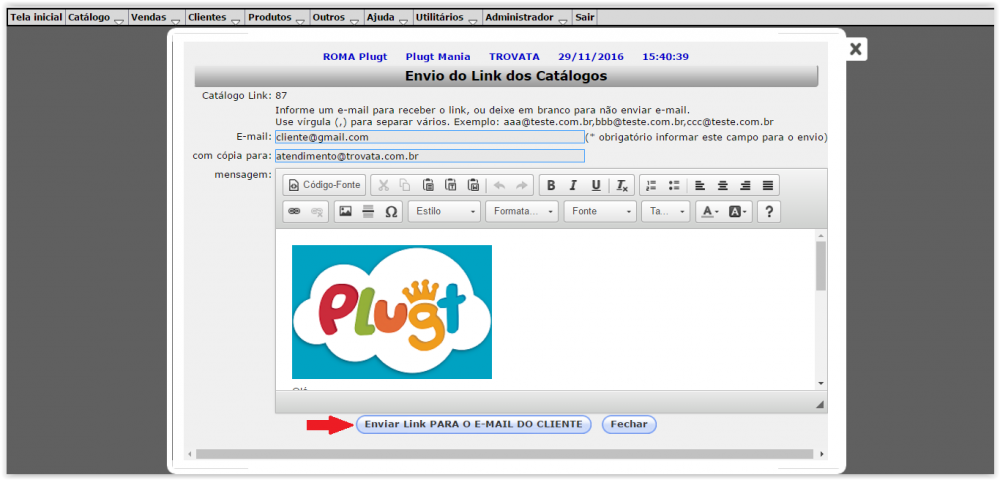Click the dialog horizontal scrollbar
1000x480 pixels.
[x=504, y=454]
